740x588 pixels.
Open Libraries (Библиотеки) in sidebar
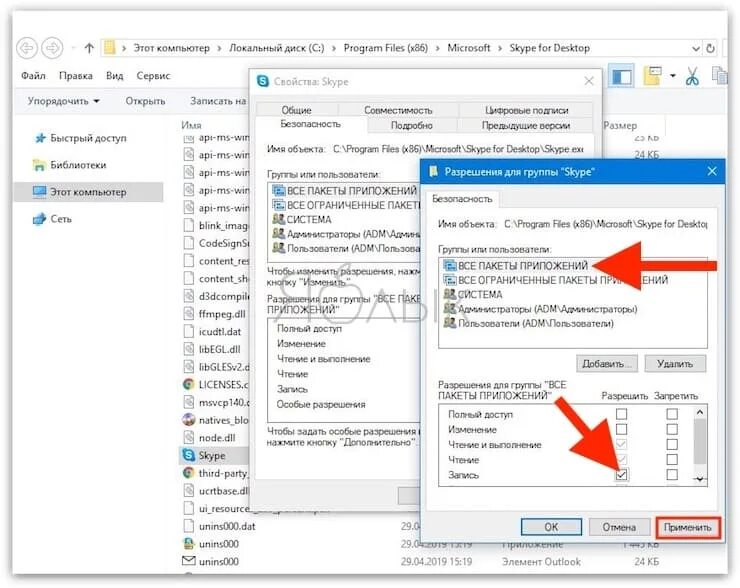pos(69,165)
